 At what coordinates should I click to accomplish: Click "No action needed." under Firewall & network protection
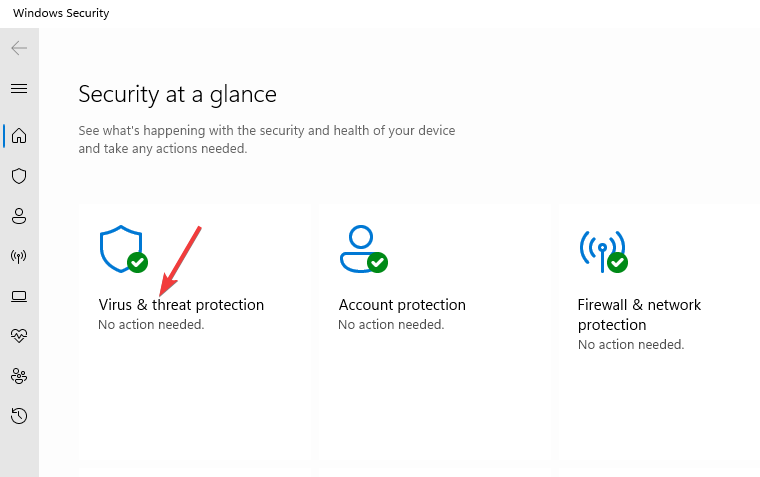631,345
